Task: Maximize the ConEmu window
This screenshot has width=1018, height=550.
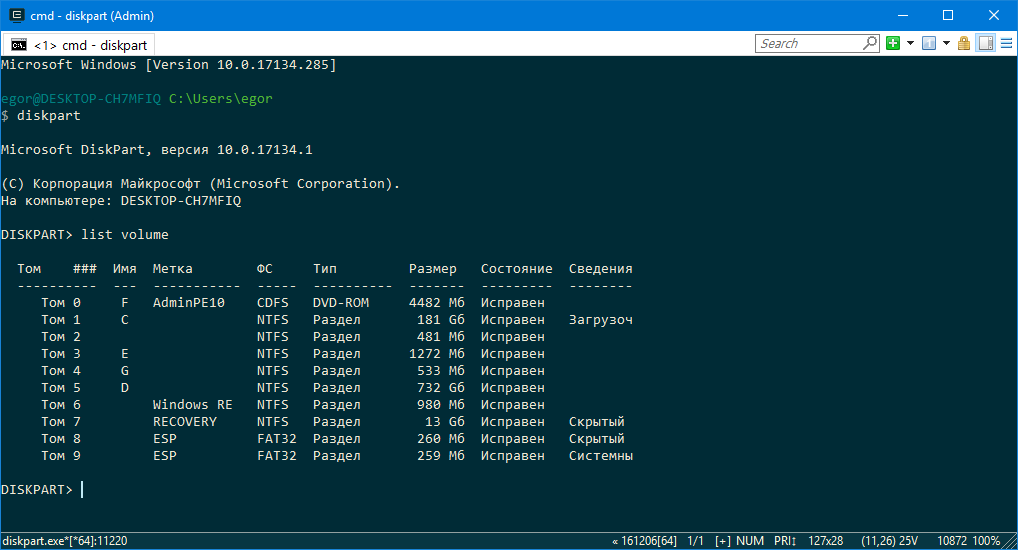Action: click(948, 15)
